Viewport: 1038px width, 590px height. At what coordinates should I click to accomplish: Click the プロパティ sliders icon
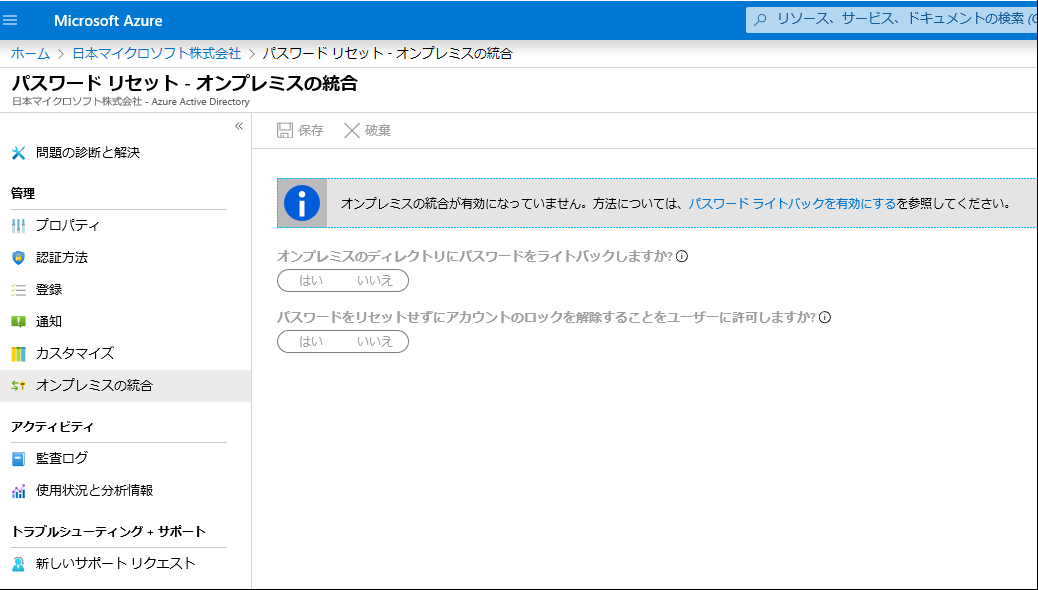click(x=19, y=226)
